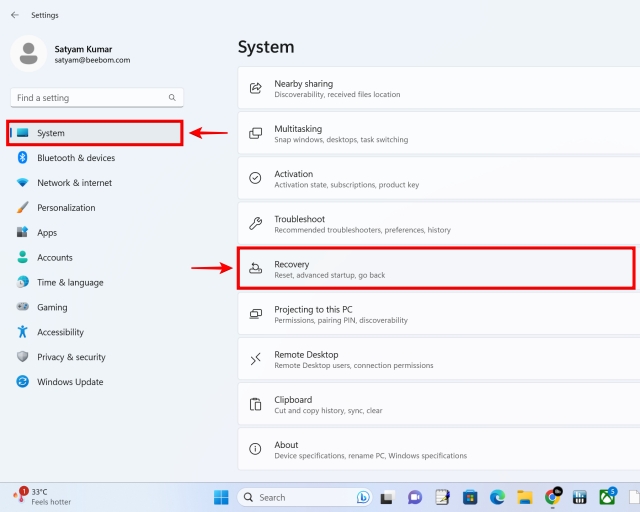640x512 pixels.
Task: Open Recovery settings
Action: 436,269
